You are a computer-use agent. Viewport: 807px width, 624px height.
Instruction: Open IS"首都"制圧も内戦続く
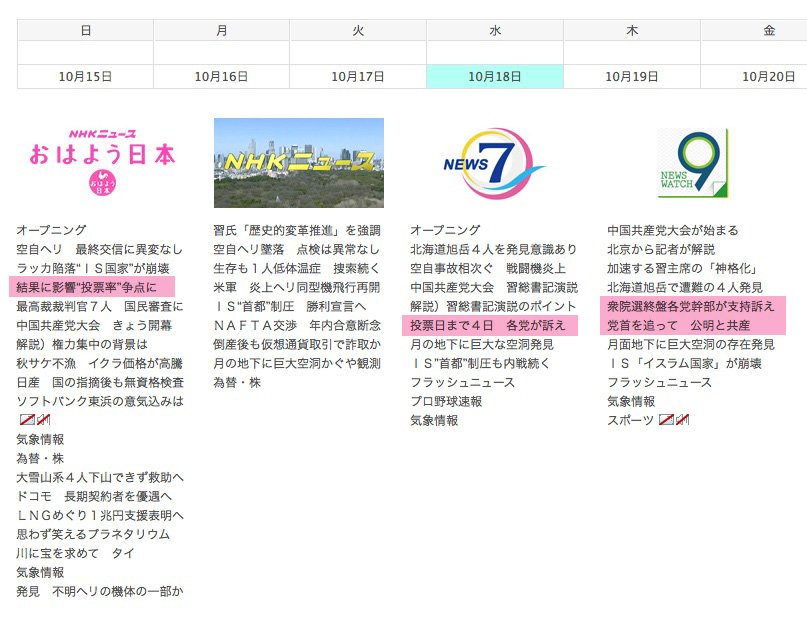tap(480, 363)
